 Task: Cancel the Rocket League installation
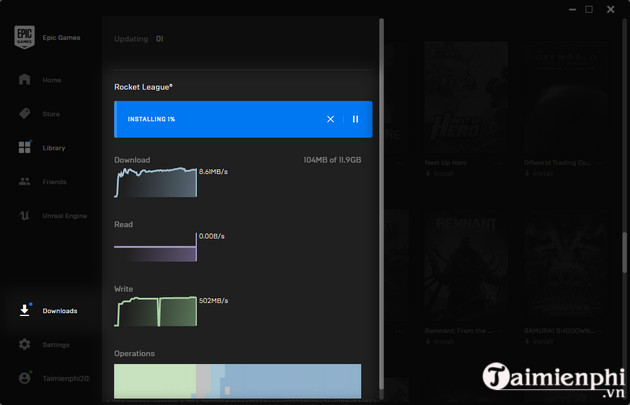pyautogui.click(x=330, y=119)
